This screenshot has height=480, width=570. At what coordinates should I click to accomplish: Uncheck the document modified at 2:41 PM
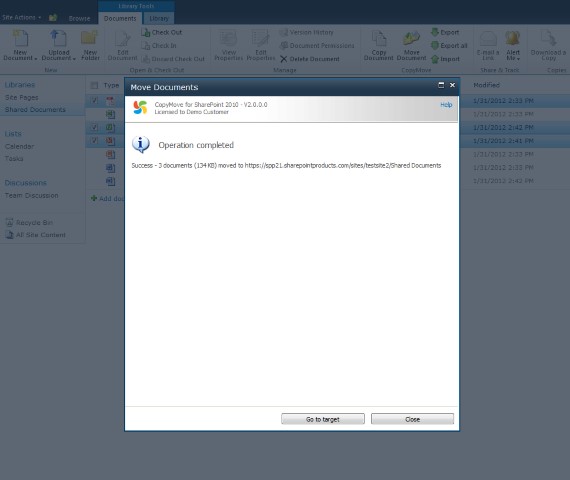click(95, 141)
